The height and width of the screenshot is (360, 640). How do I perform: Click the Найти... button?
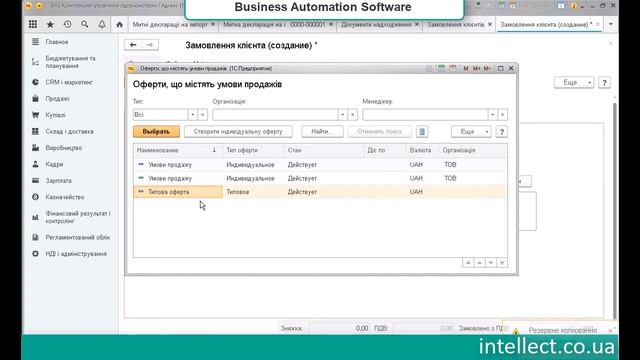click(322, 131)
